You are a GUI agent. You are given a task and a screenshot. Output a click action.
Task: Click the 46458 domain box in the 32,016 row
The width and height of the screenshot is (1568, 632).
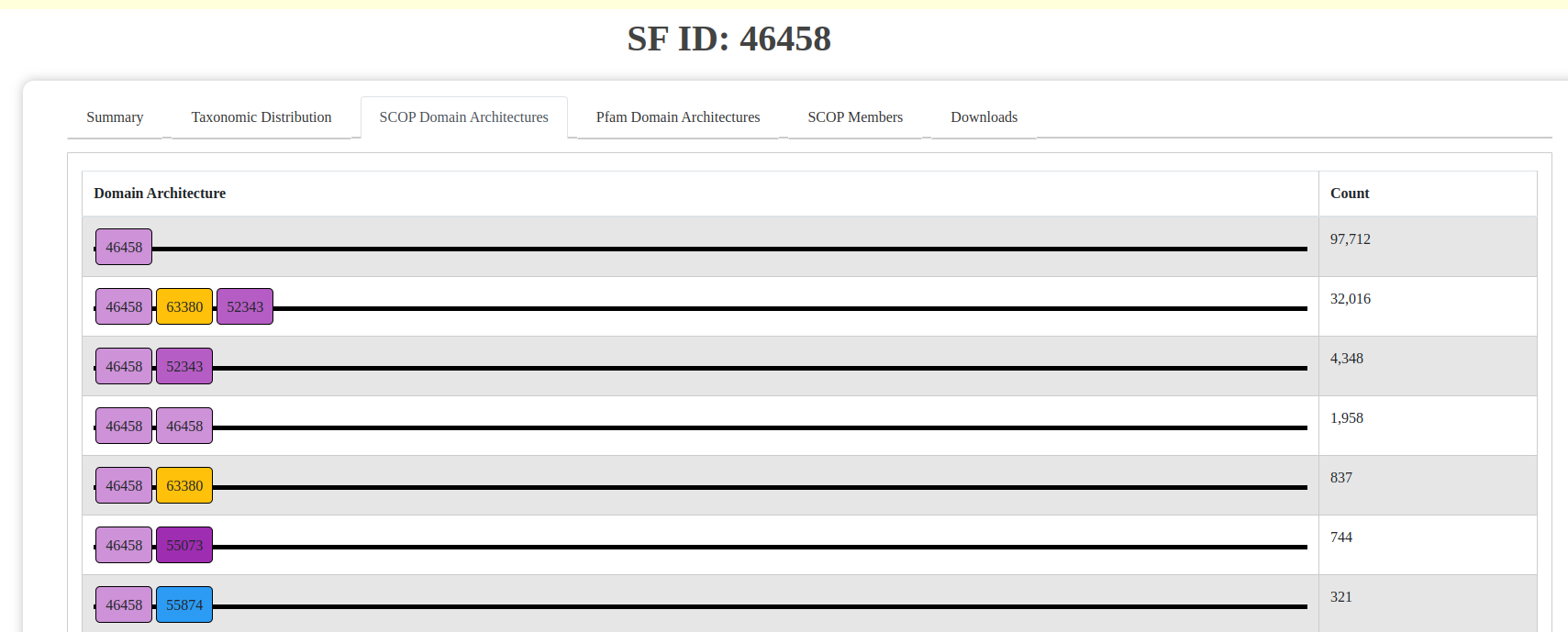(124, 307)
